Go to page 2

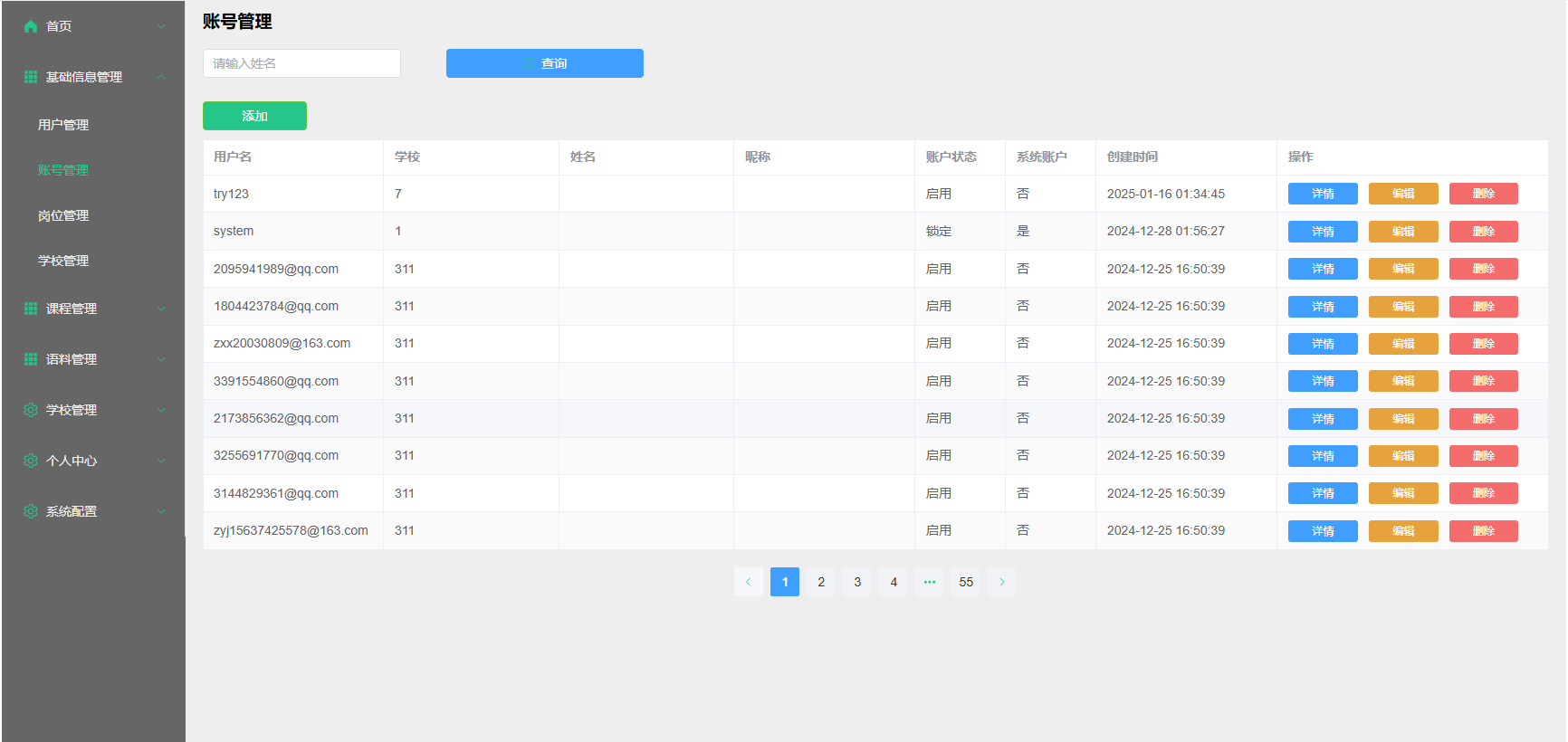click(x=821, y=582)
